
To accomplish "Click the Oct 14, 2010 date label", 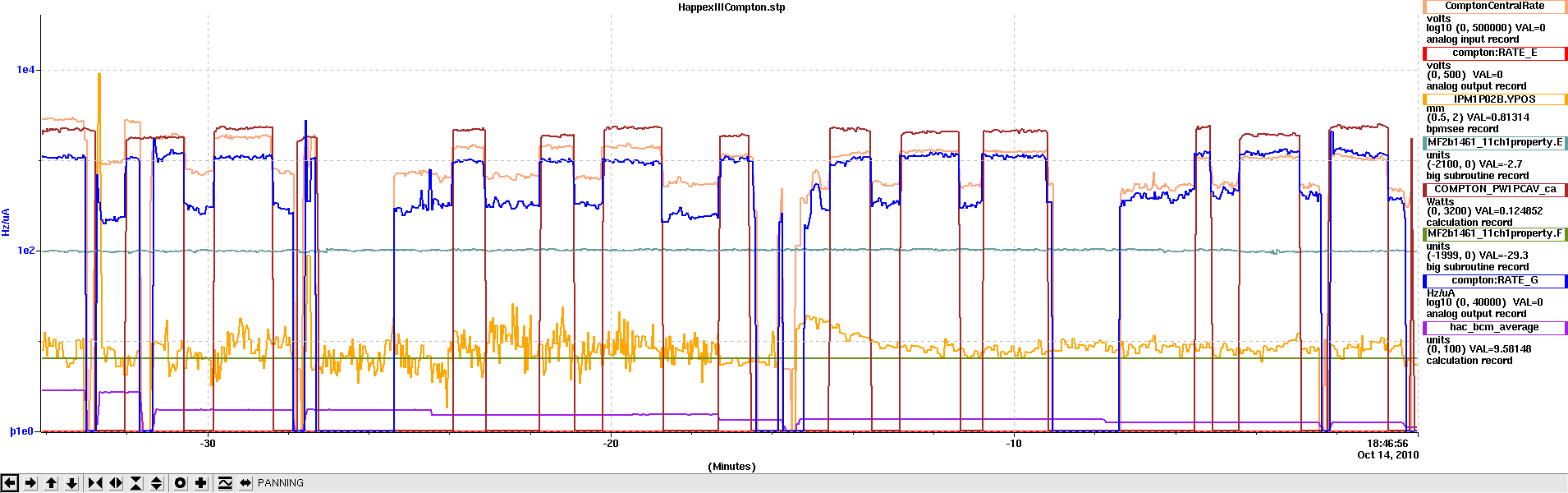I will (x=1387, y=455).
